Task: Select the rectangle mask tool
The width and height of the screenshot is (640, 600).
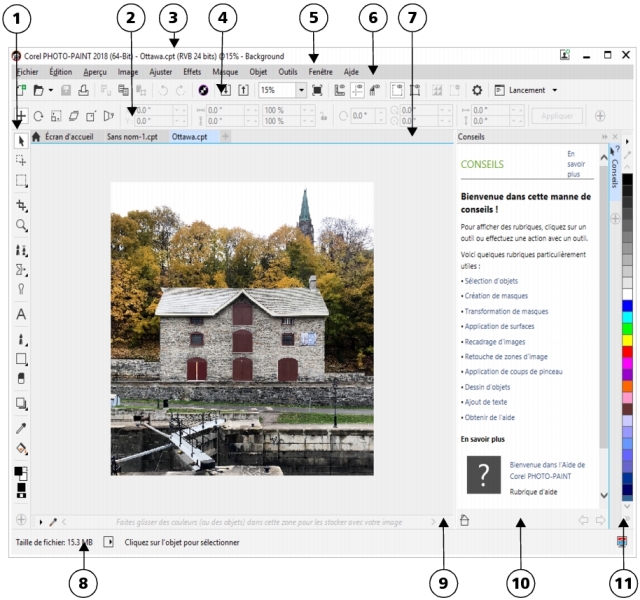Action: 21,181
